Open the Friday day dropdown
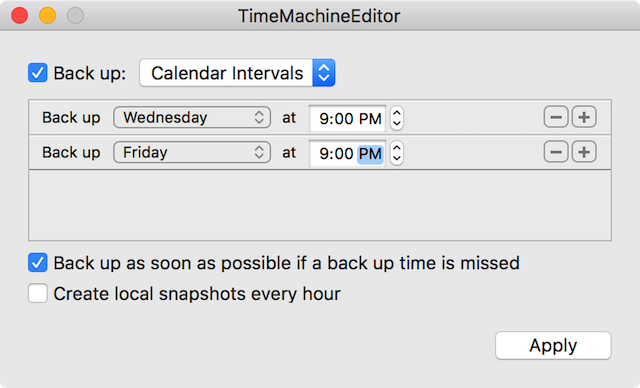This screenshot has width=640, height=388. (192, 152)
